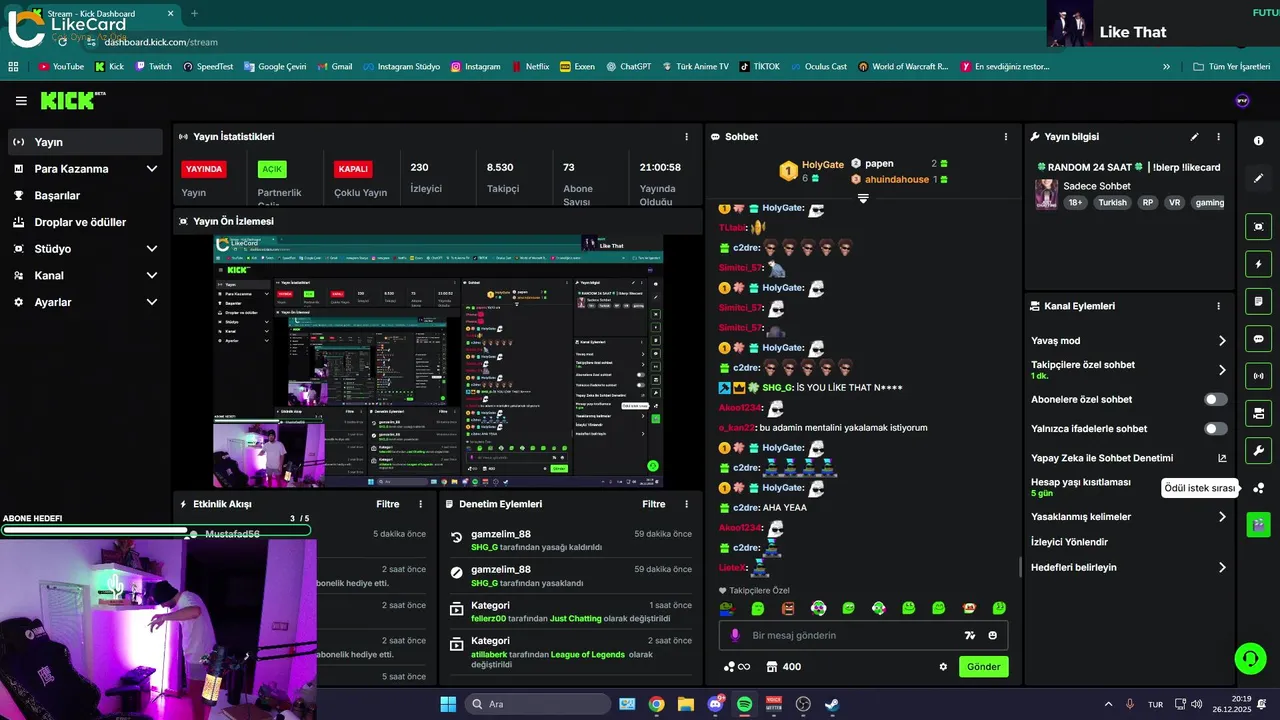Click the Ara taskbar search box
1280x720 pixels.
coord(538,704)
